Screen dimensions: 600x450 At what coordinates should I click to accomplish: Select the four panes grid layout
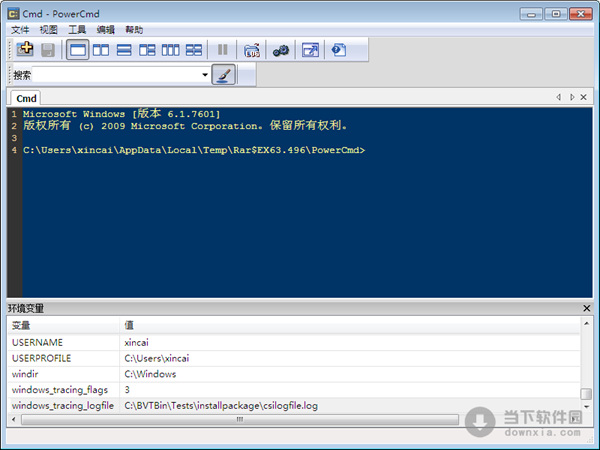[194, 50]
